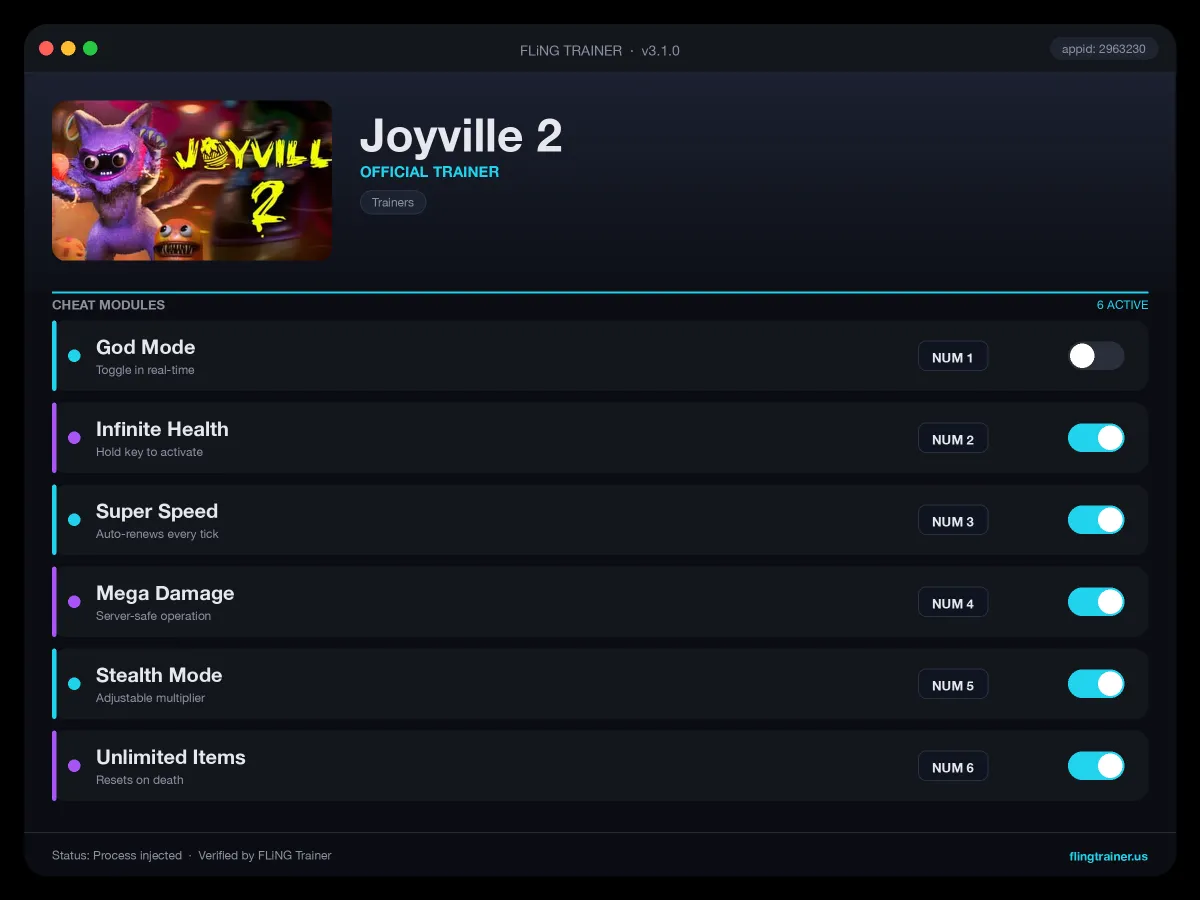Screen dimensions: 1200x900
Task: Click the God Mode status dot
Action: pos(74,356)
